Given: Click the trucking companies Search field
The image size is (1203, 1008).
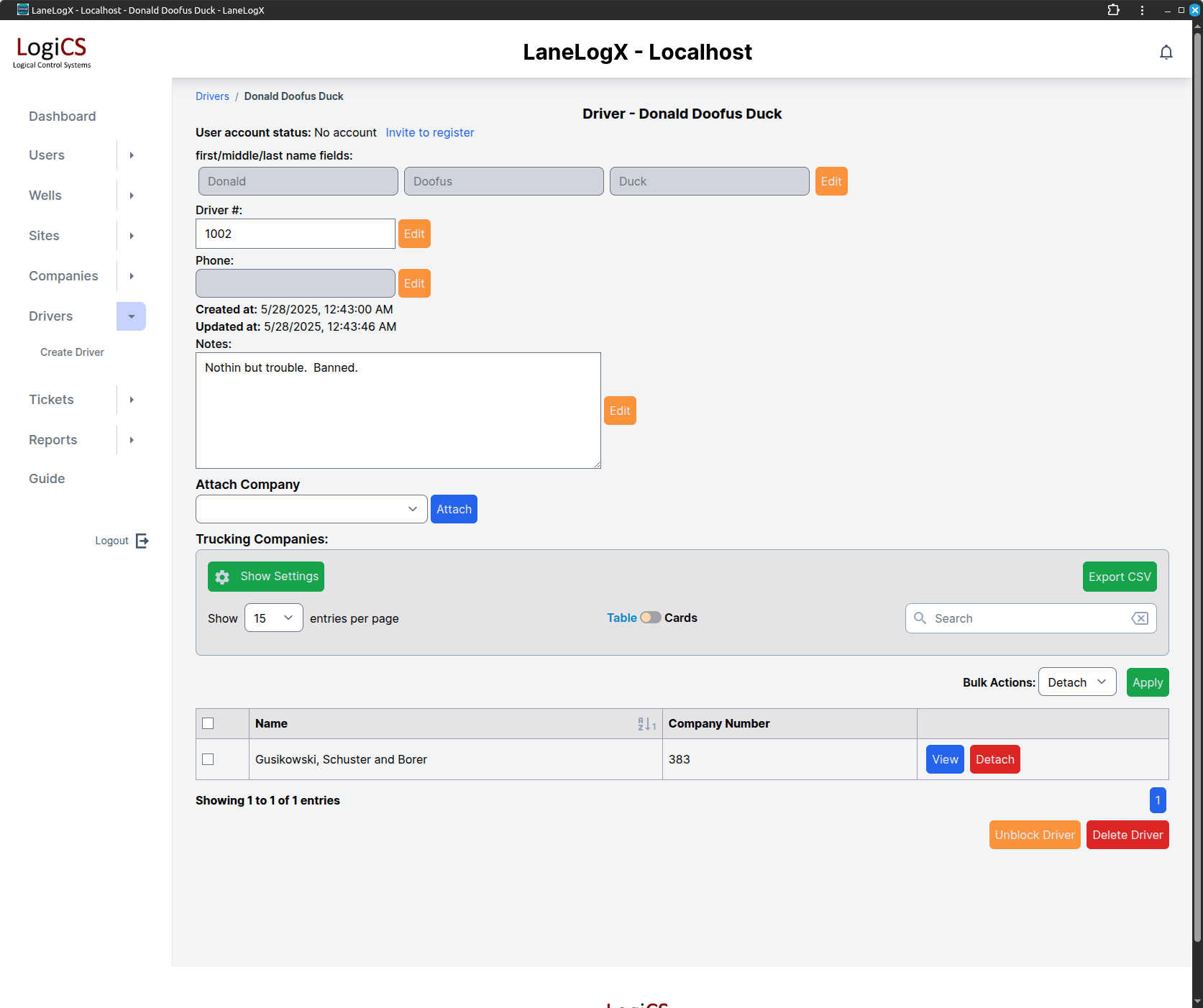Looking at the screenshot, I should pyautogui.click(x=1028, y=618).
